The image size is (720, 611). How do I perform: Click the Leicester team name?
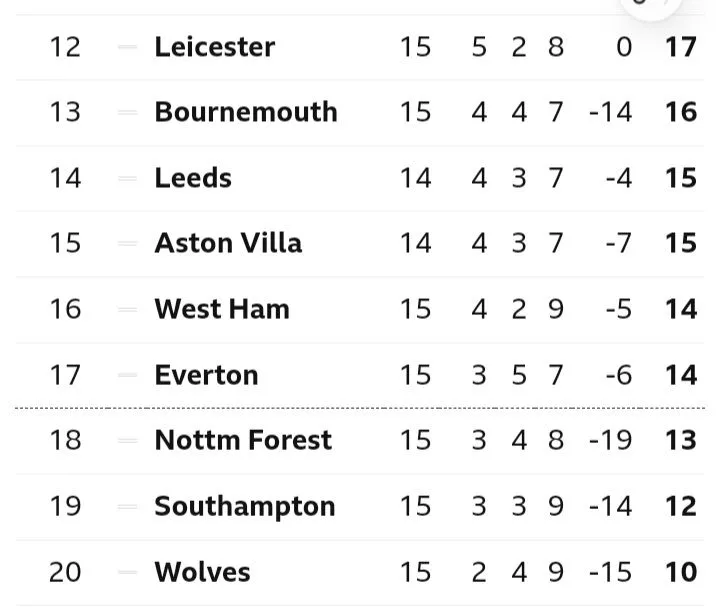point(214,47)
